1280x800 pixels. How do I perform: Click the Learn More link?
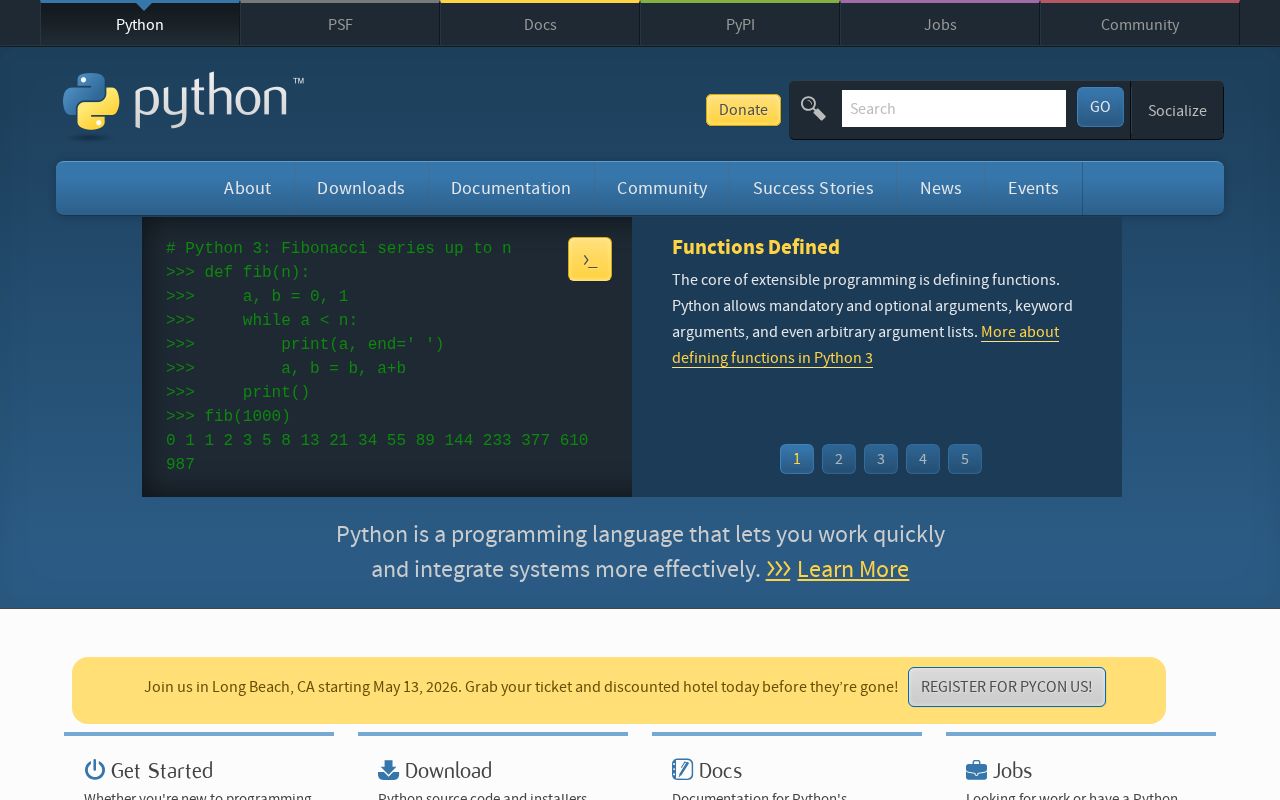853,569
